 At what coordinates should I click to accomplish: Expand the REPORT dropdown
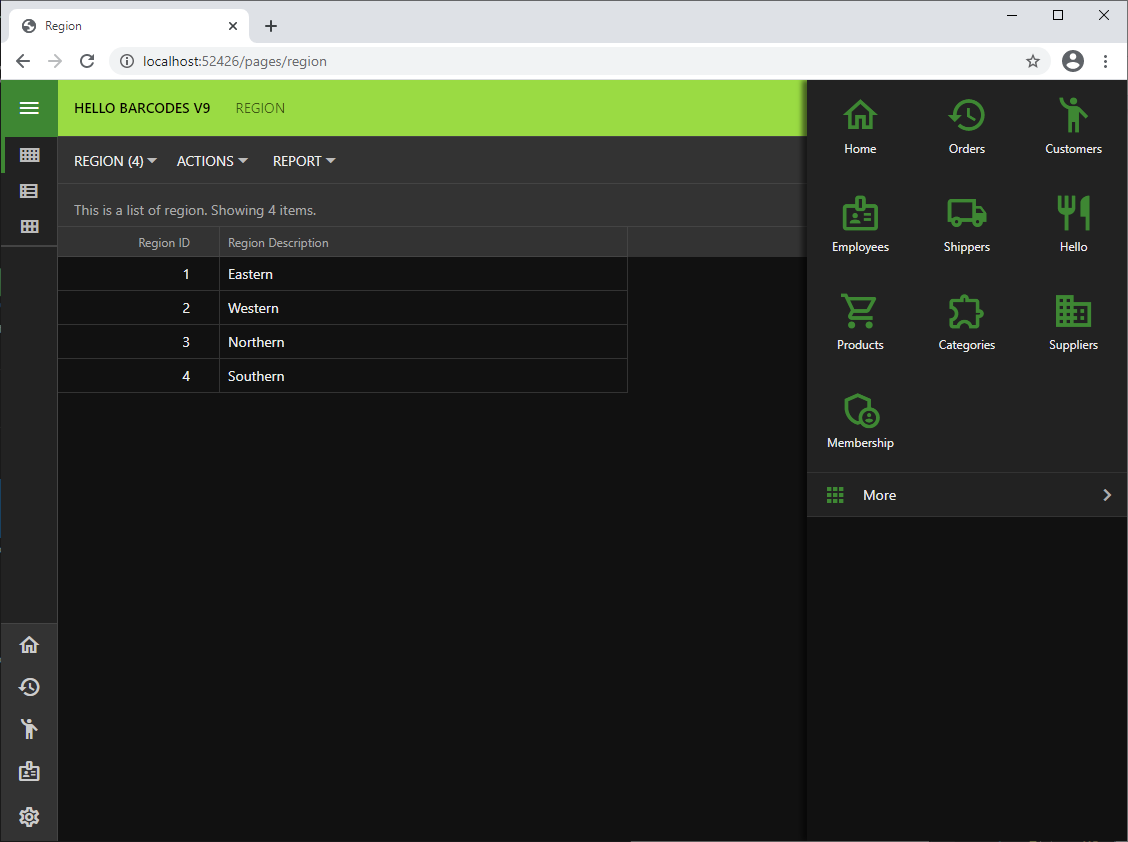pyautogui.click(x=304, y=161)
